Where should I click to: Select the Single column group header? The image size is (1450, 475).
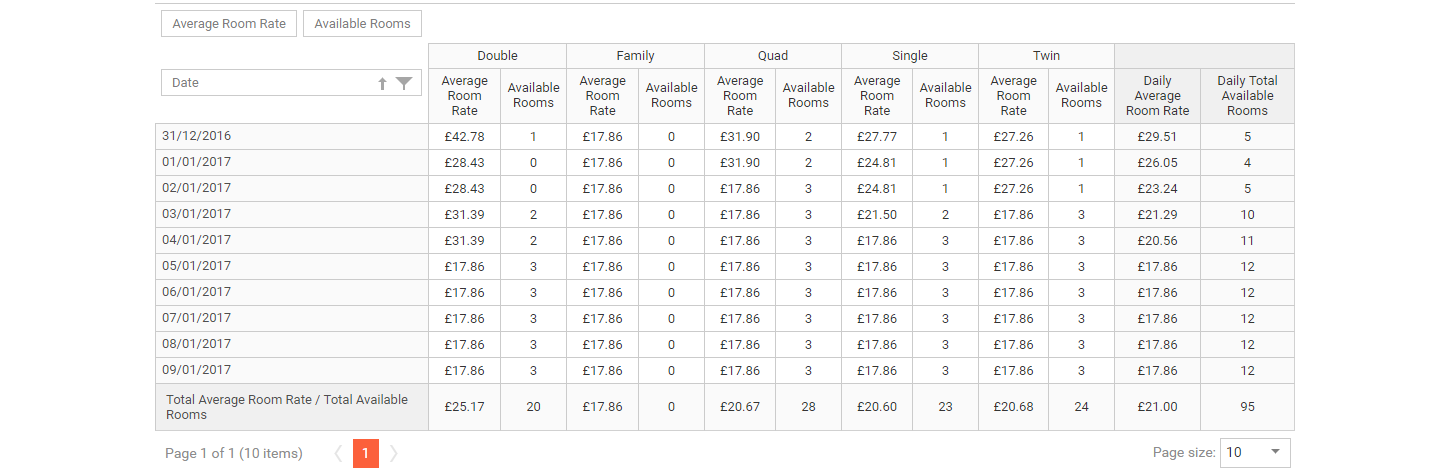click(x=910, y=56)
